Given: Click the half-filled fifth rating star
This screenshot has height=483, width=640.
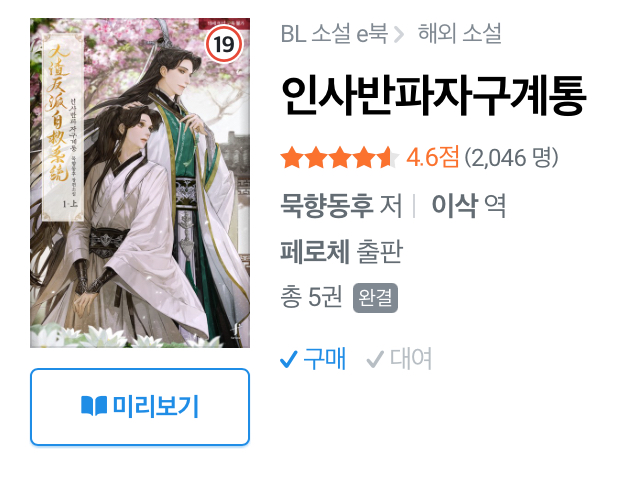Looking at the screenshot, I should (x=388, y=158).
